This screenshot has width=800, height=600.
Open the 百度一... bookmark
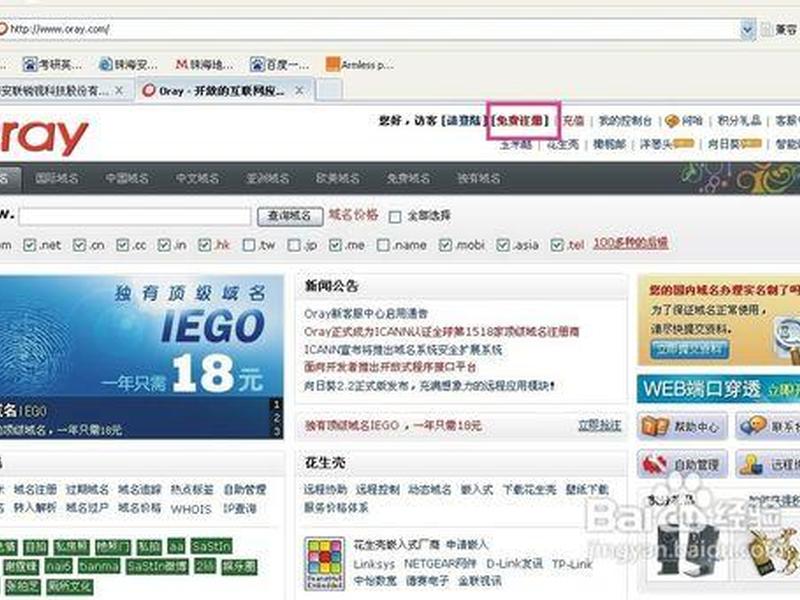[280, 64]
